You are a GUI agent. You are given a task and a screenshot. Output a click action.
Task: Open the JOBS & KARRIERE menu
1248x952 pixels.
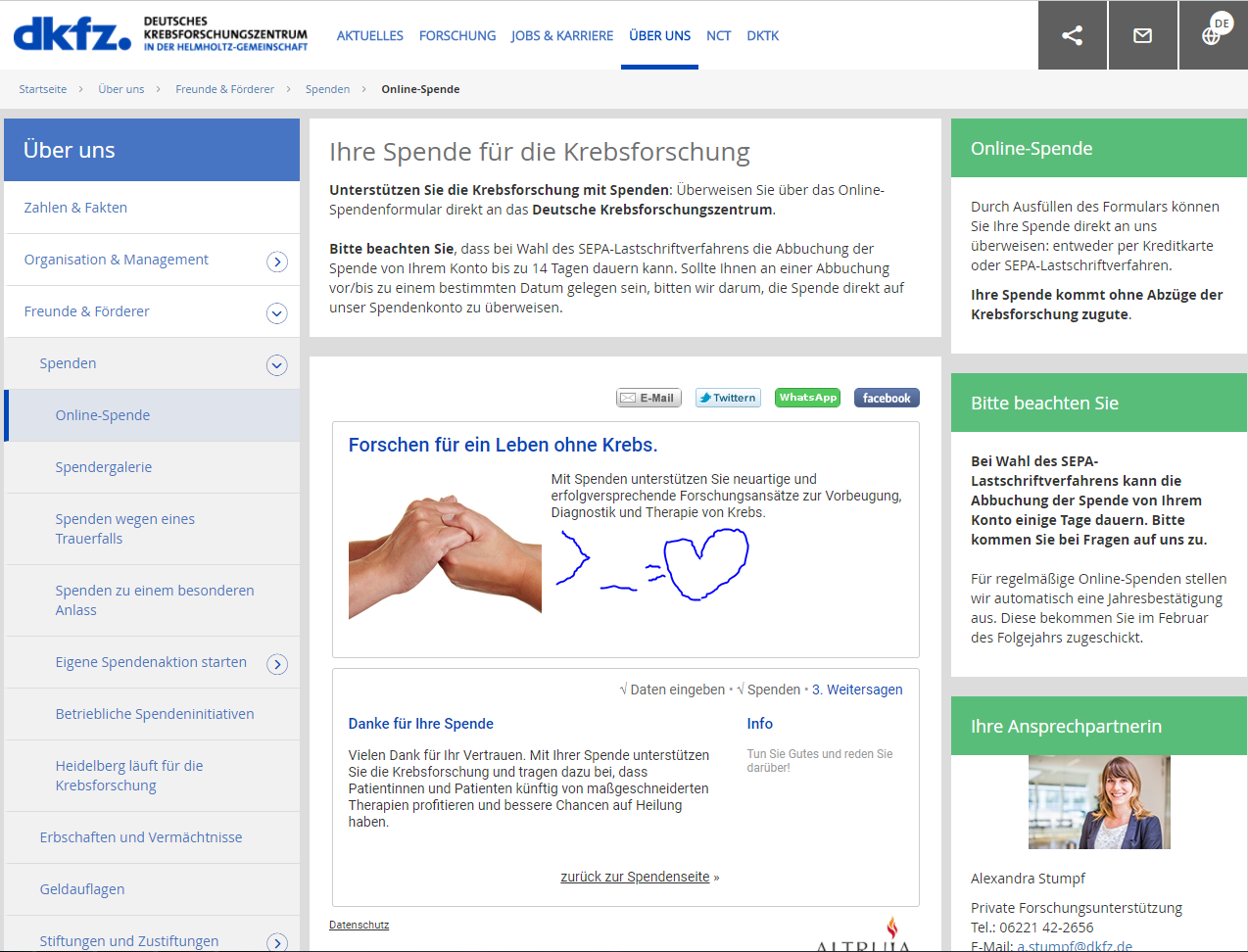pos(562,35)
